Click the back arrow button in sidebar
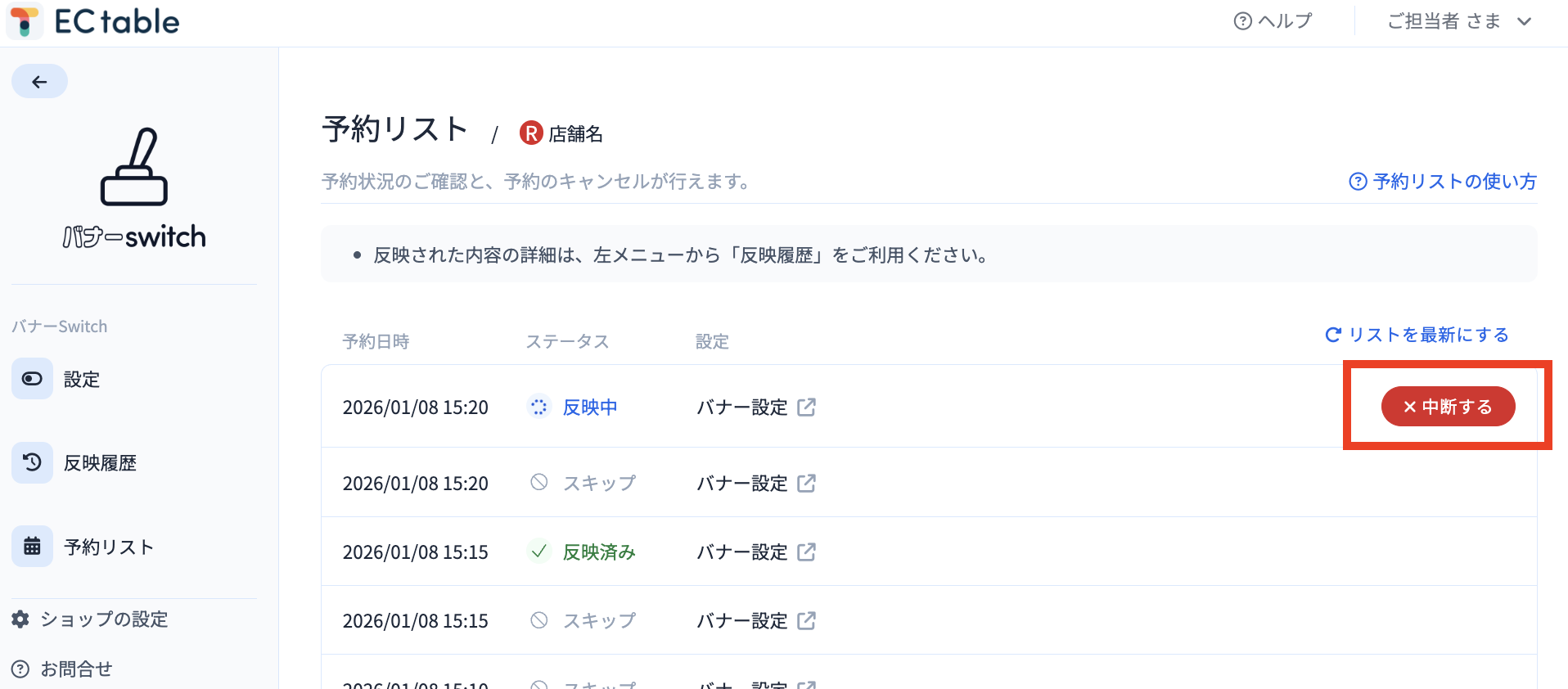Image resolution: width=1568 pixels, height=689 pixels. 39,82
